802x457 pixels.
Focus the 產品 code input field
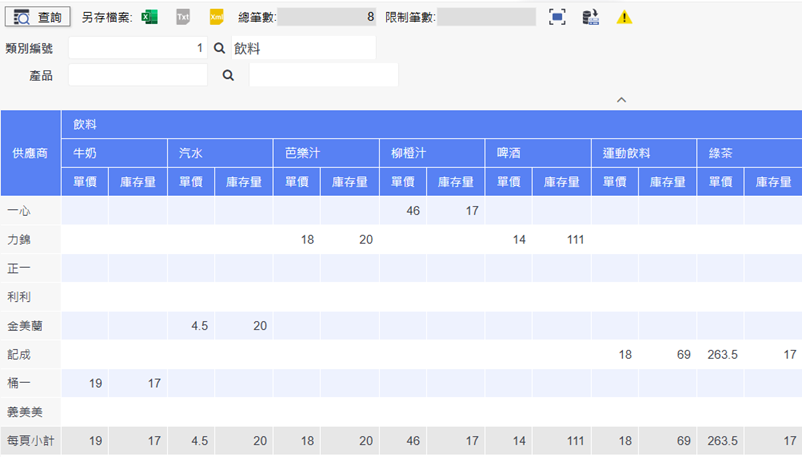tap(137, 75)
